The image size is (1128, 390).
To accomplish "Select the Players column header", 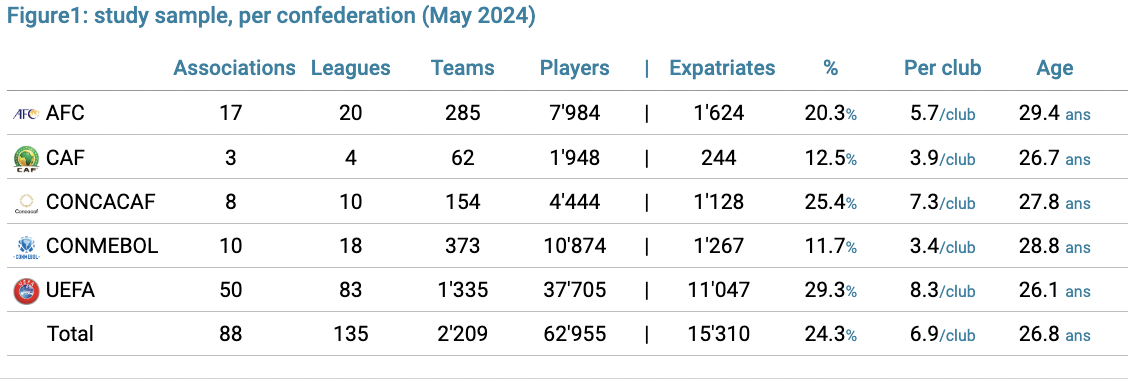I will (575, 68).
